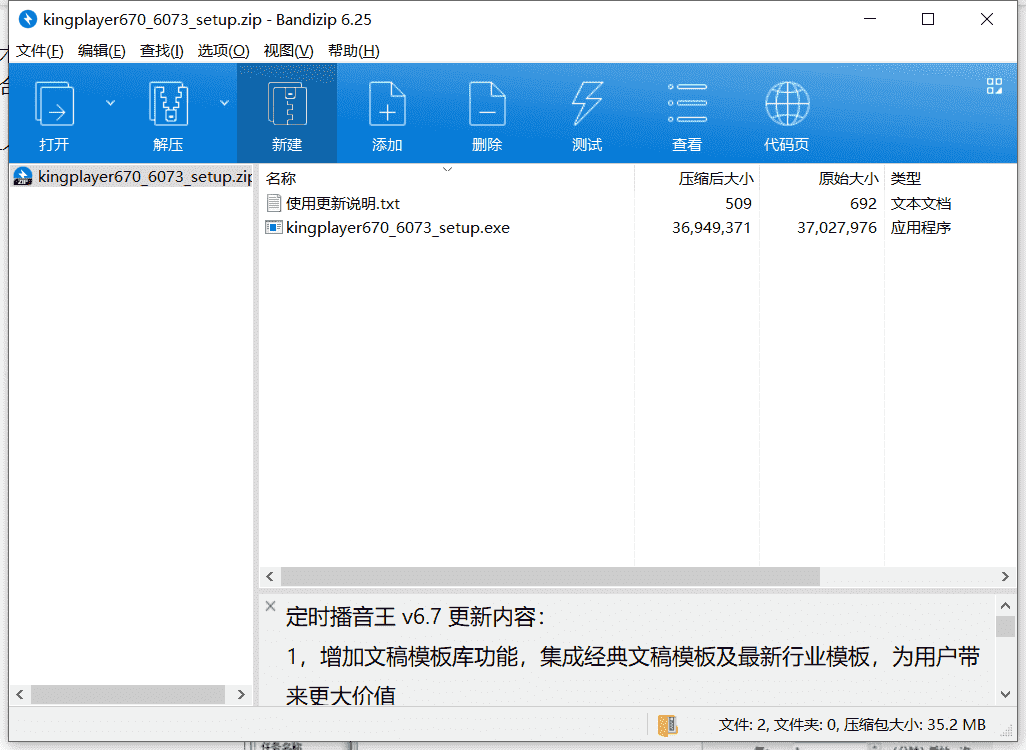Click the file list horizontal scrollbar thumb
This screenshot has width=1026, height=750.
click(x=550, y=576)
